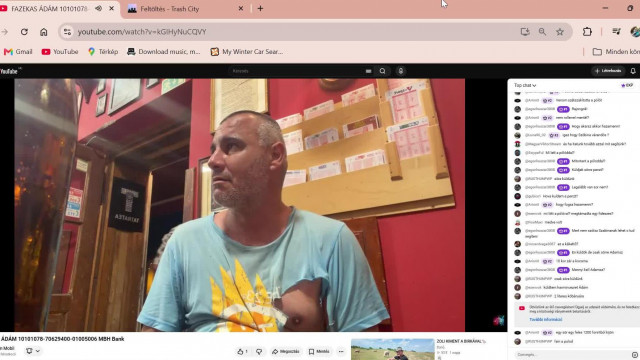Open the További információ link in chat

pyautogui.click(x=546, y=320)
